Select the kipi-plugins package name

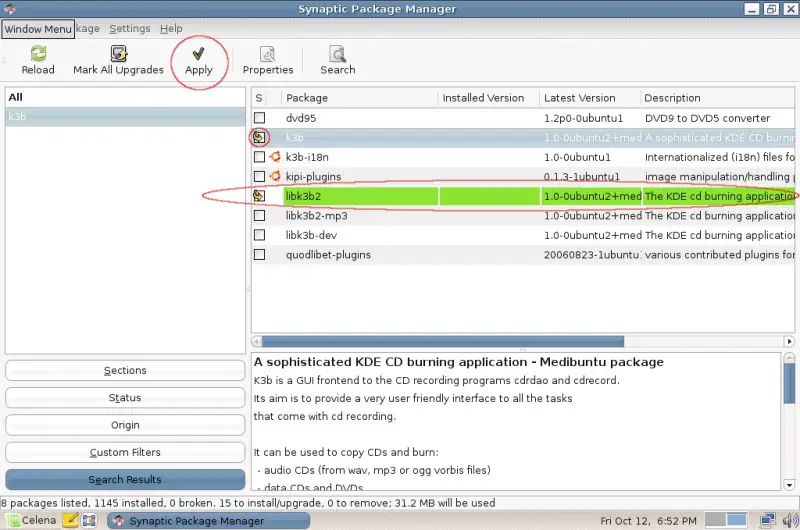tap(313, 176)
